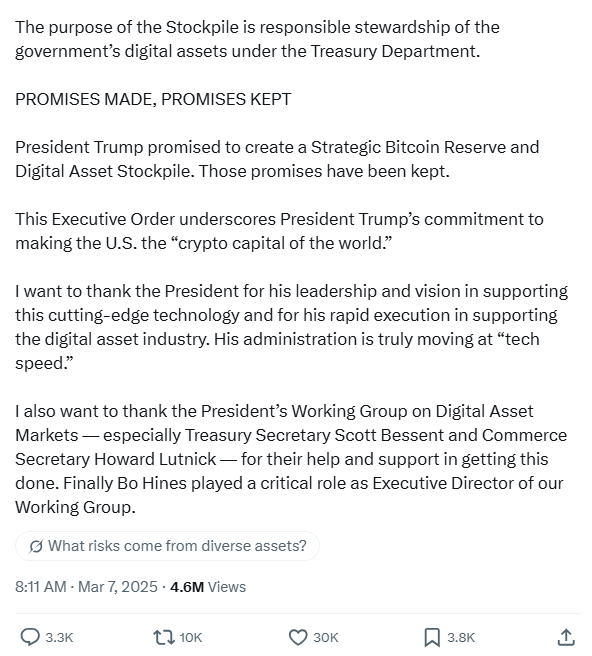Click the Mar 7, 2025 date
The height and width of the screenshot is (656, 592).
[x=118, y=587]
